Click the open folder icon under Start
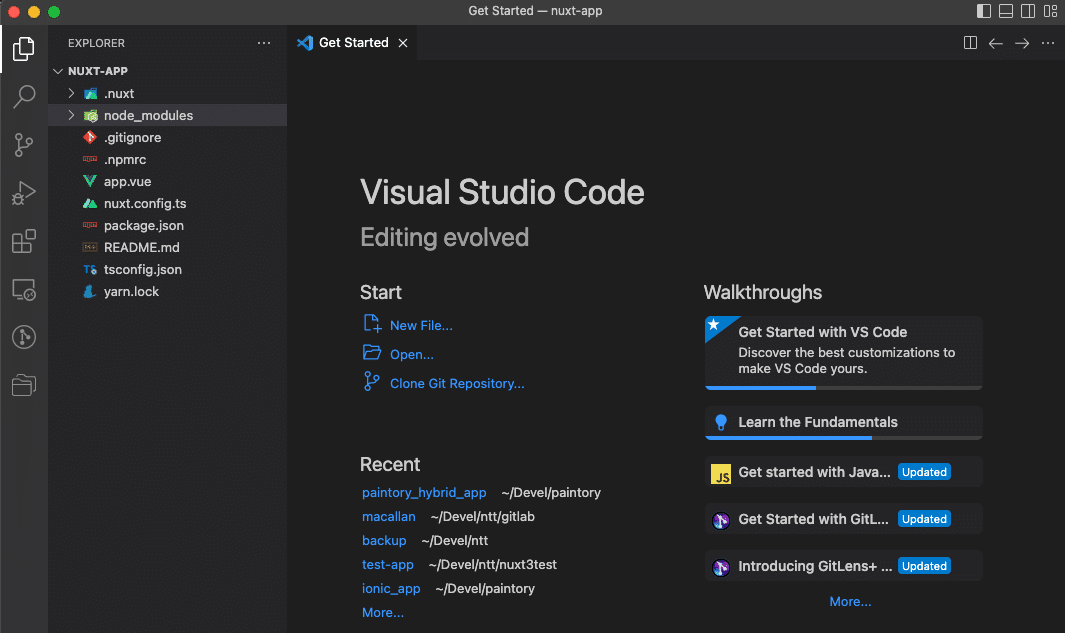1065x633 pixels. pyautogui.click(x=372, y=352)
